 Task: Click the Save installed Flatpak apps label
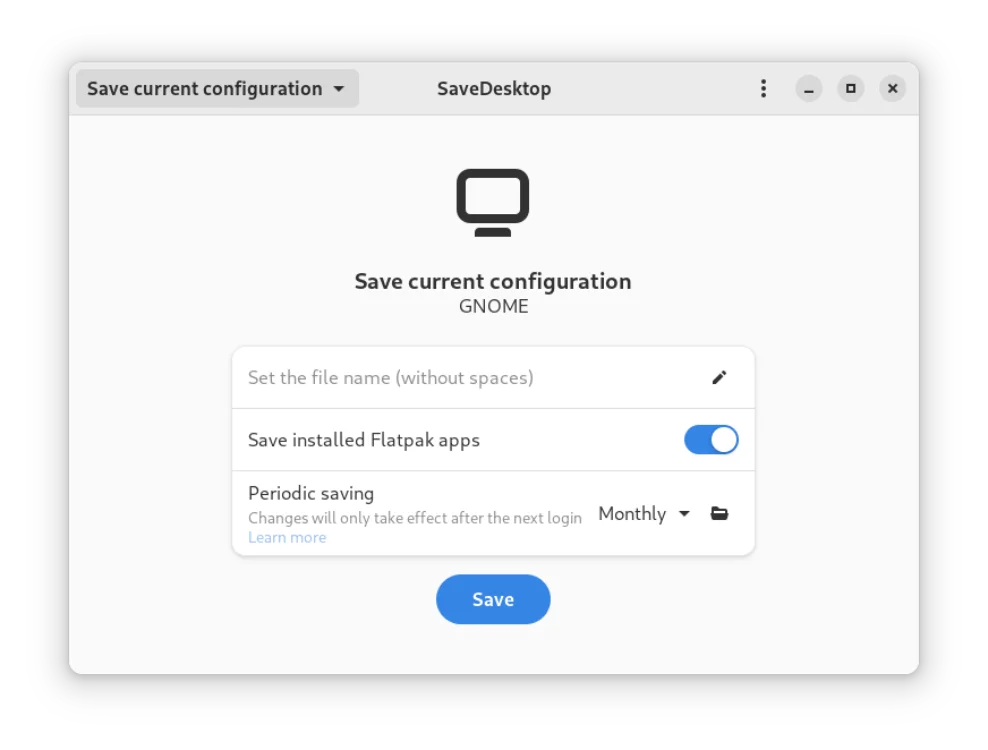click(x=364, y=440)
